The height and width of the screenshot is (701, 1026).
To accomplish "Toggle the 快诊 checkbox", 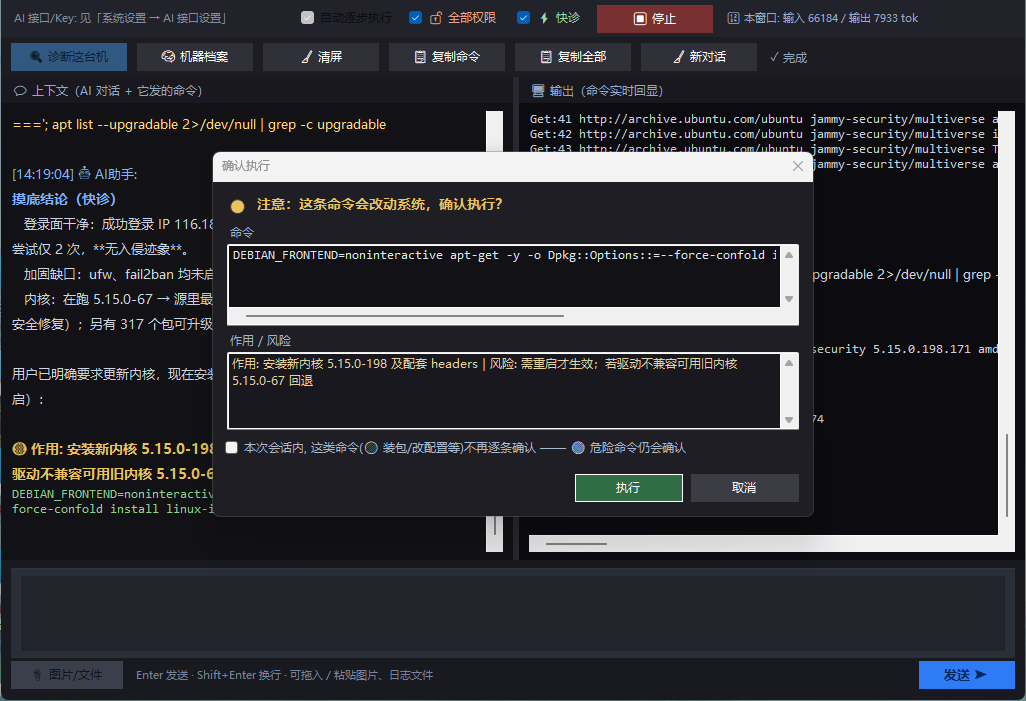I will [523, 18].
